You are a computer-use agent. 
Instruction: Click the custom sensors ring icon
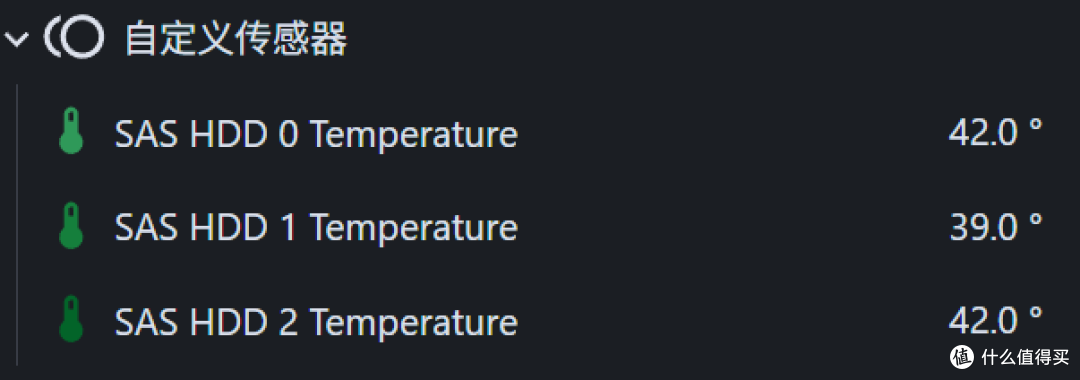click(x=74, y=37)
